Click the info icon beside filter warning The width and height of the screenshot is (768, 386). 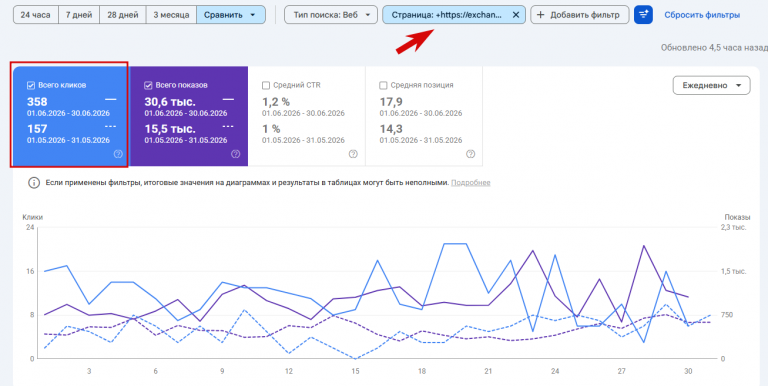tap(33, 183)
